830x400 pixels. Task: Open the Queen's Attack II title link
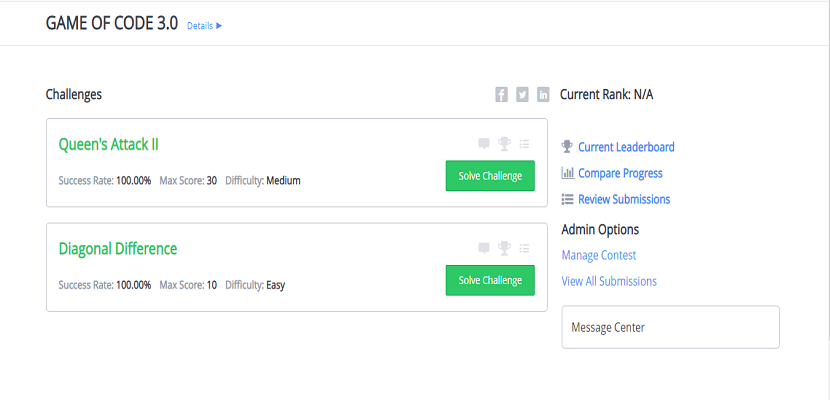(109, 144)
